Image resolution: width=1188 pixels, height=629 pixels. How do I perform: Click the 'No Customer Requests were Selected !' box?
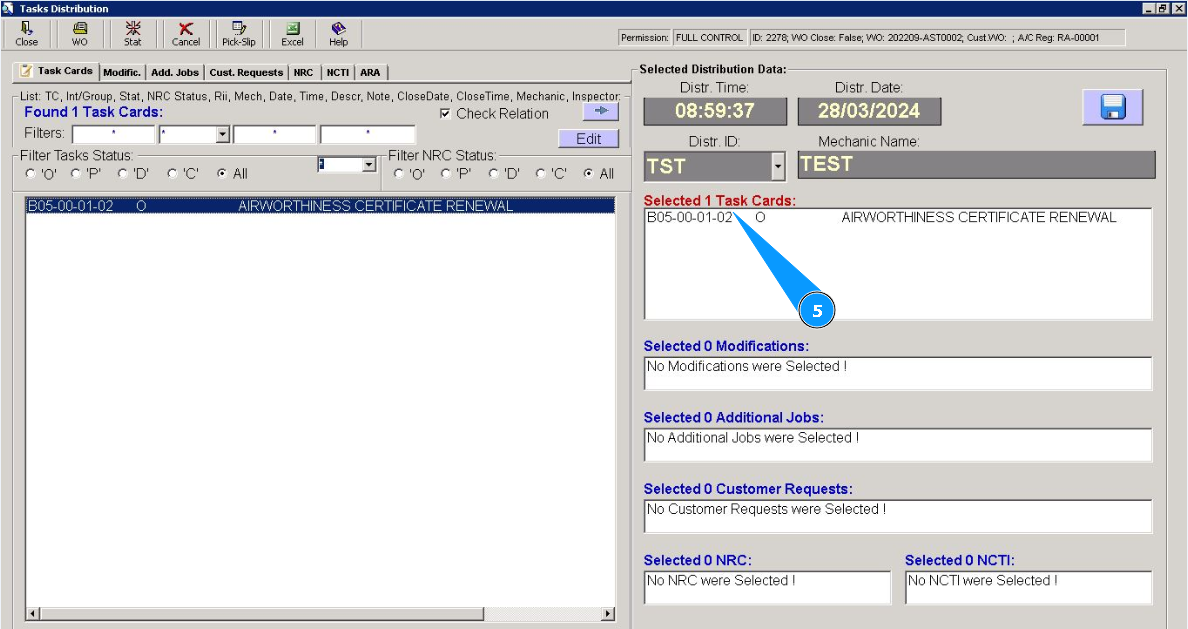point(898,516)
